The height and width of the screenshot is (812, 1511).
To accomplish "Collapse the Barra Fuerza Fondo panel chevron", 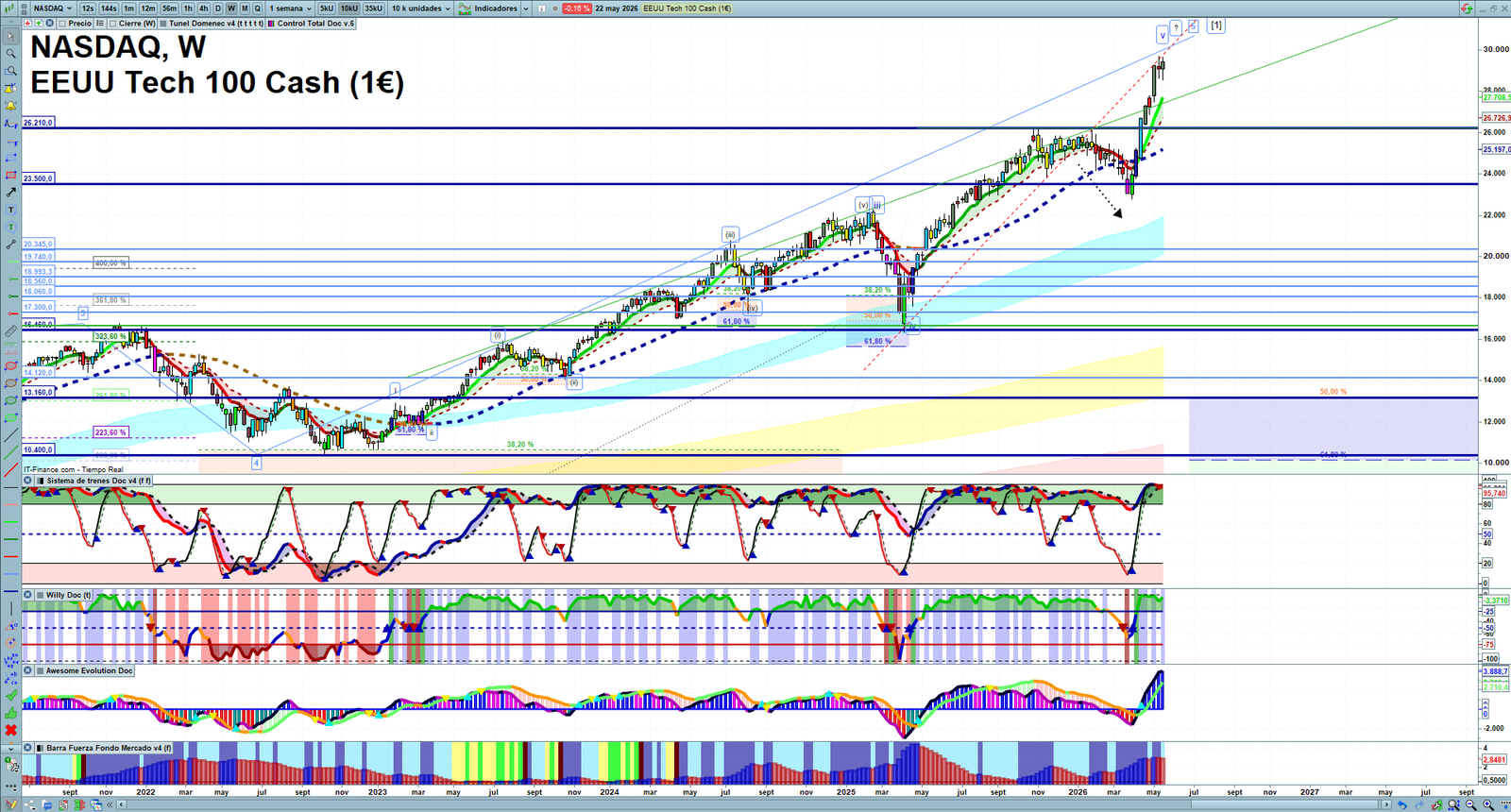I will click(x=11, y=748).
